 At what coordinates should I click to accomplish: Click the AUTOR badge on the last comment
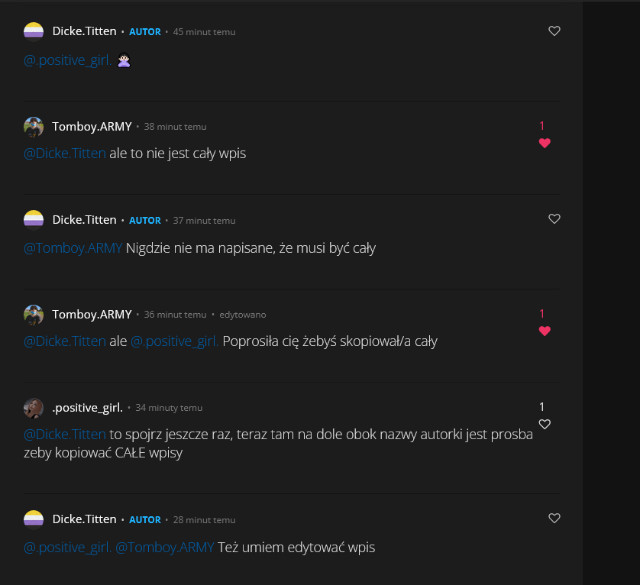point(145,520)
